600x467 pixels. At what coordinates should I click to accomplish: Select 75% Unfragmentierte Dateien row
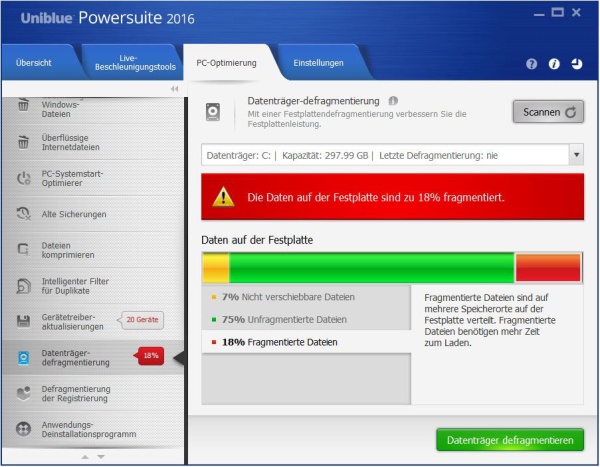pos(306,319)
